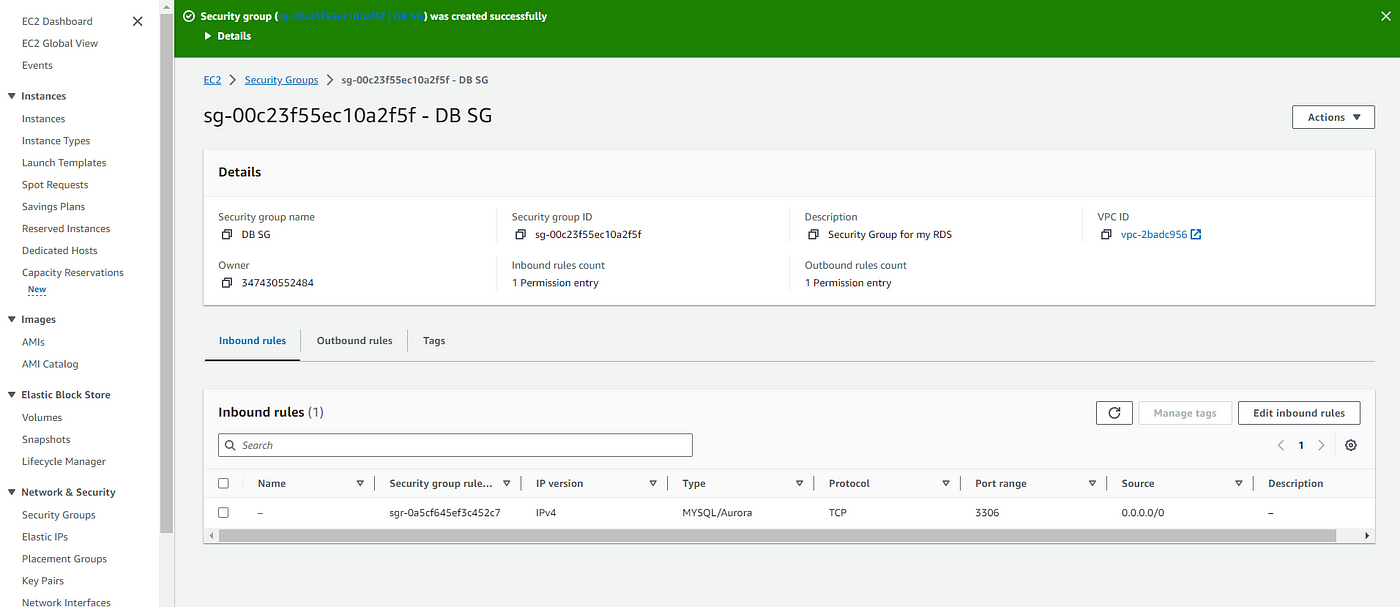
Task: Follow the EC2 breadcrumb link
Action: click(x=212, y=80)
